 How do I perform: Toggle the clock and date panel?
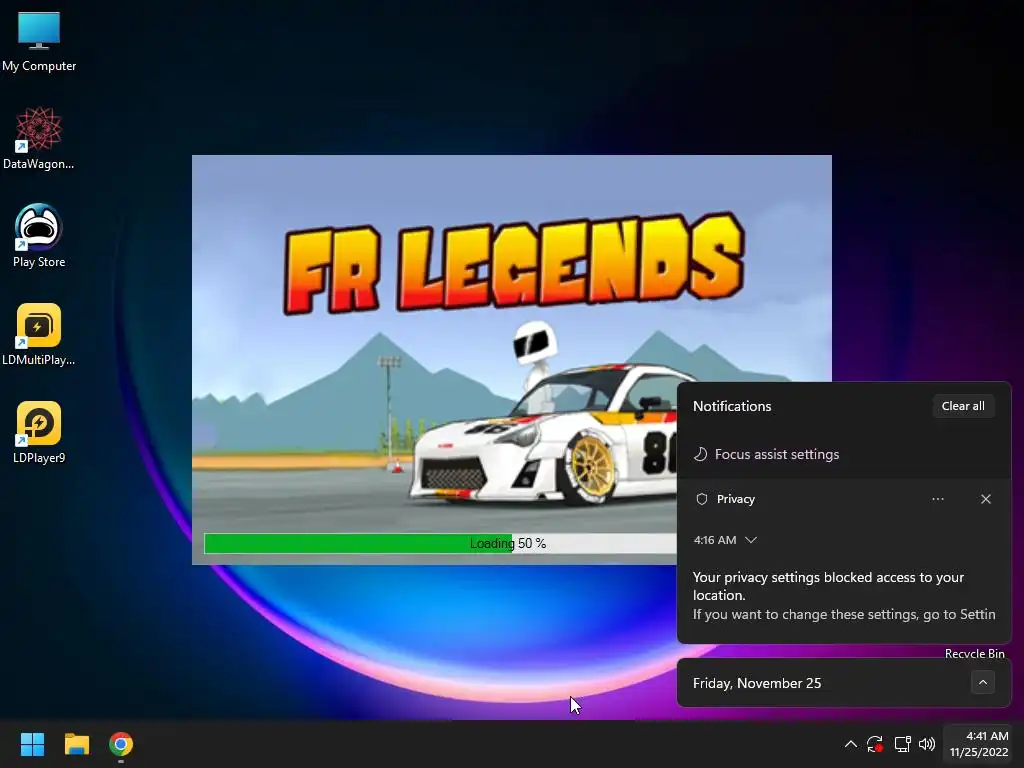point(978,744)
